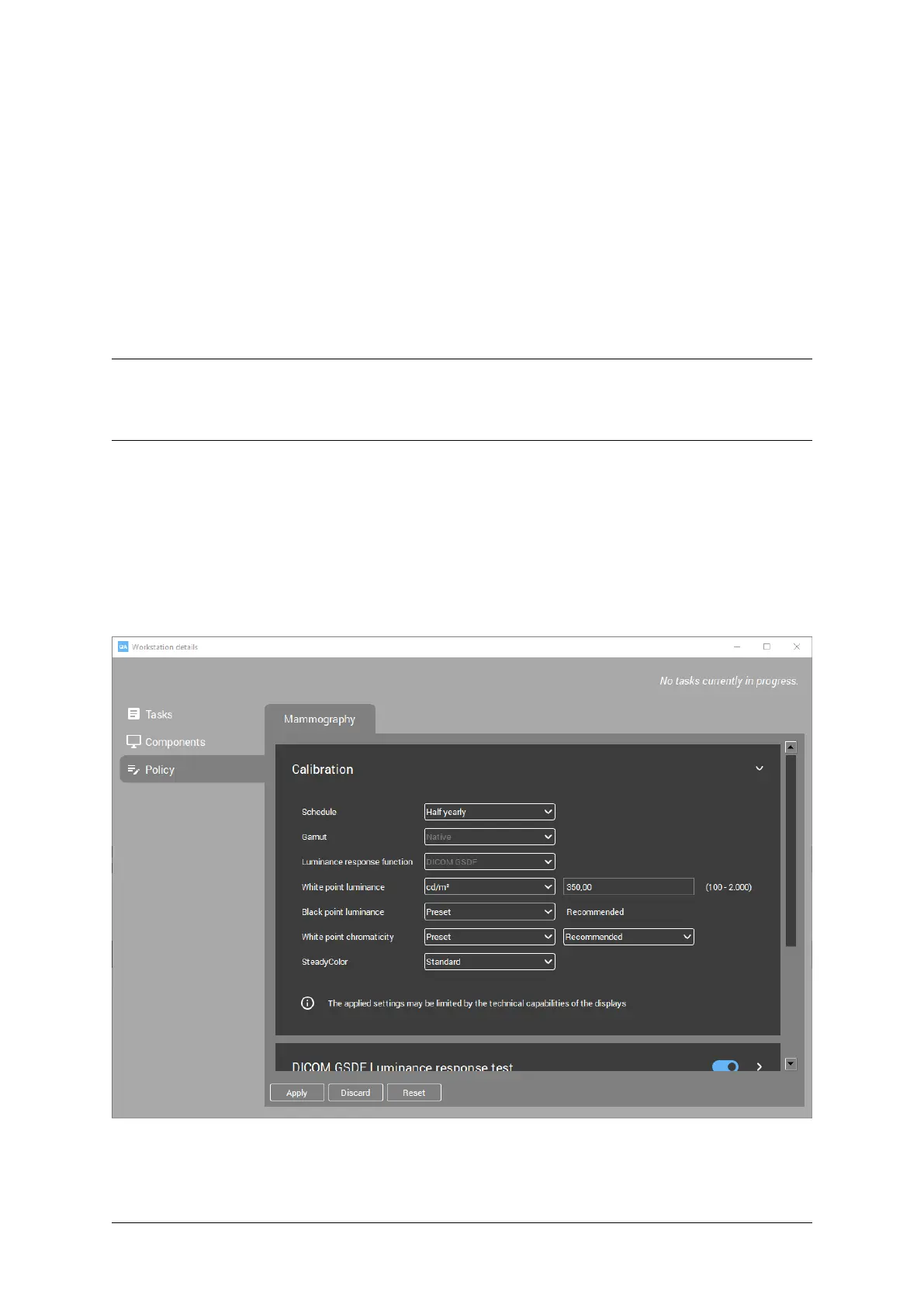This screenshot has height=1307, width=924.
Task: Open the Components section in sidebar
Action: [x=175, y=742]
